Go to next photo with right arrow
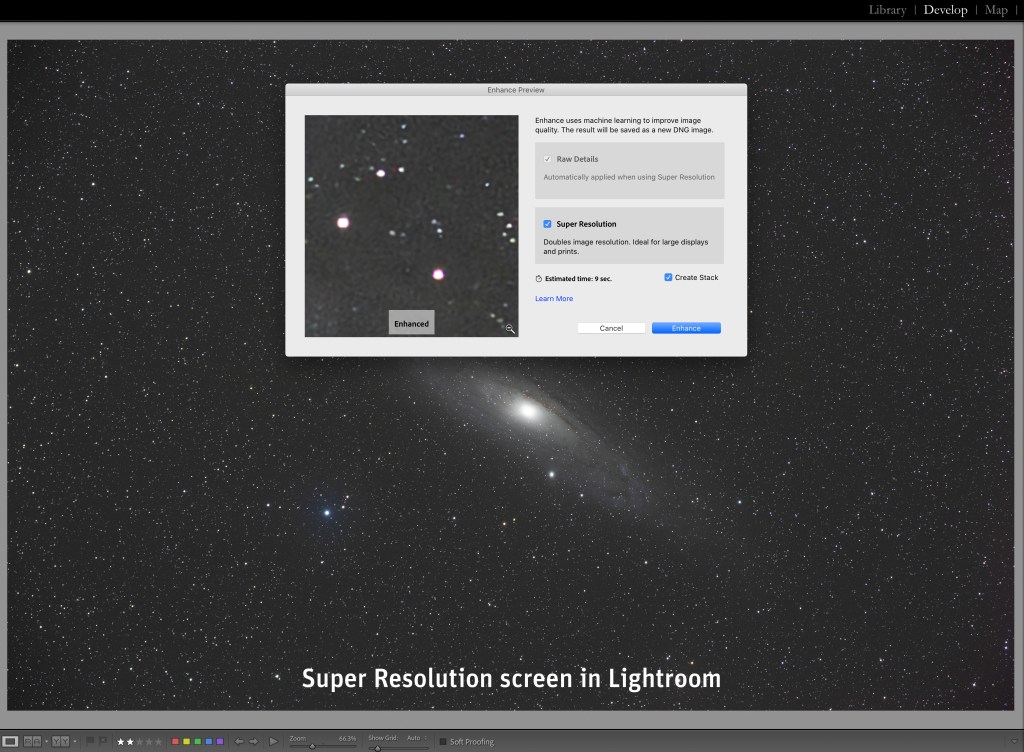The height and width of the screenshot is (752, 1024). tap(254, 741)
